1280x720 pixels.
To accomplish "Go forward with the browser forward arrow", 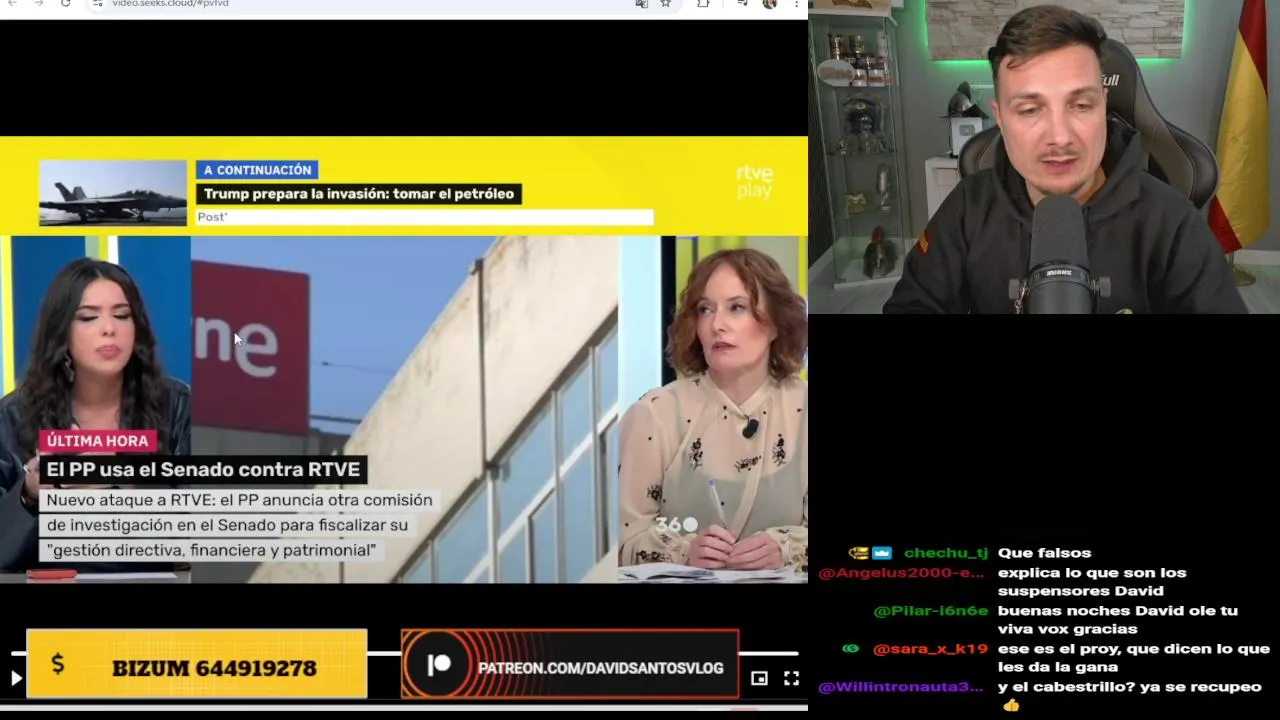I will pyautogui.click(x=39, y=4).
